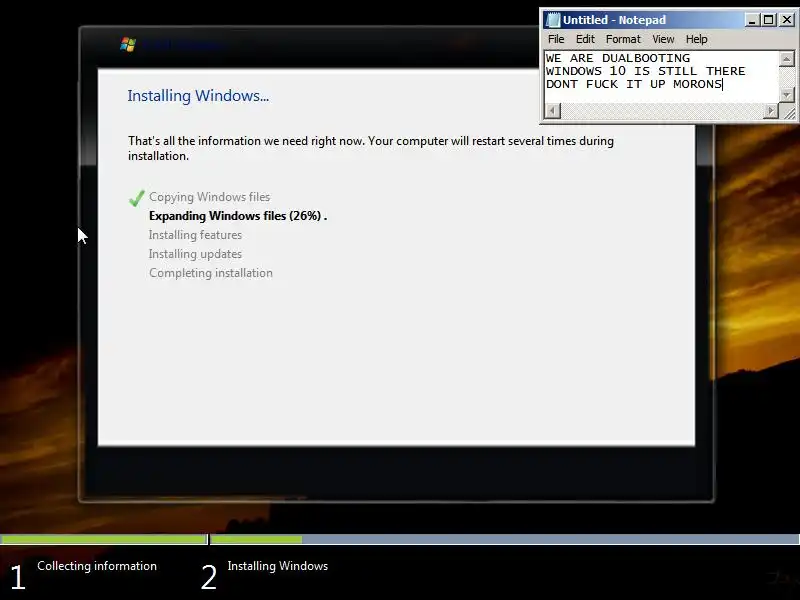800x600 pixels.
Task: Close the Untitled Notepad window
Action: coord(787,20)
